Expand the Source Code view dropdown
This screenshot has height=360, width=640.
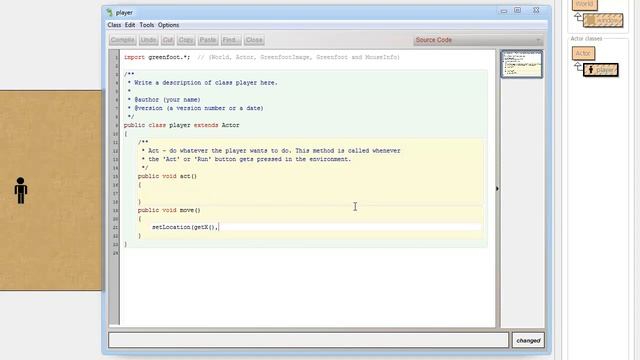tap(478, 40)
